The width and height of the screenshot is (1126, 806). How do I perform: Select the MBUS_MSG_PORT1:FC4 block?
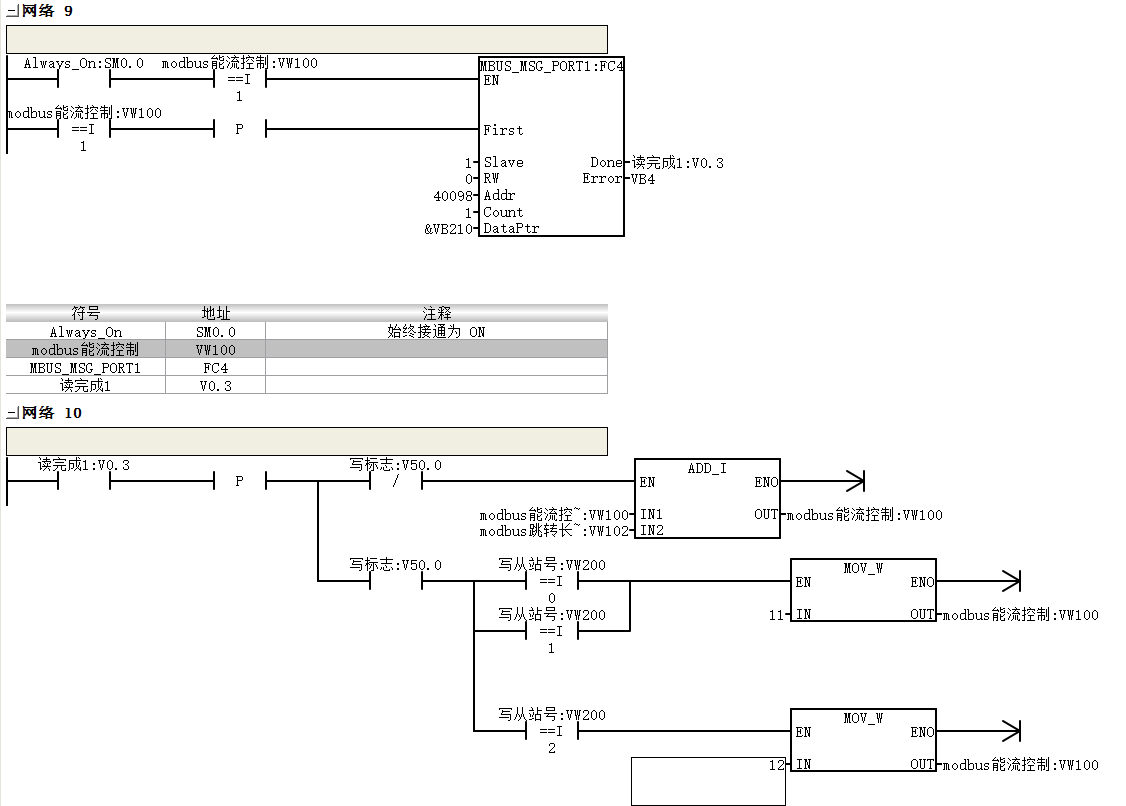point(551,147)
